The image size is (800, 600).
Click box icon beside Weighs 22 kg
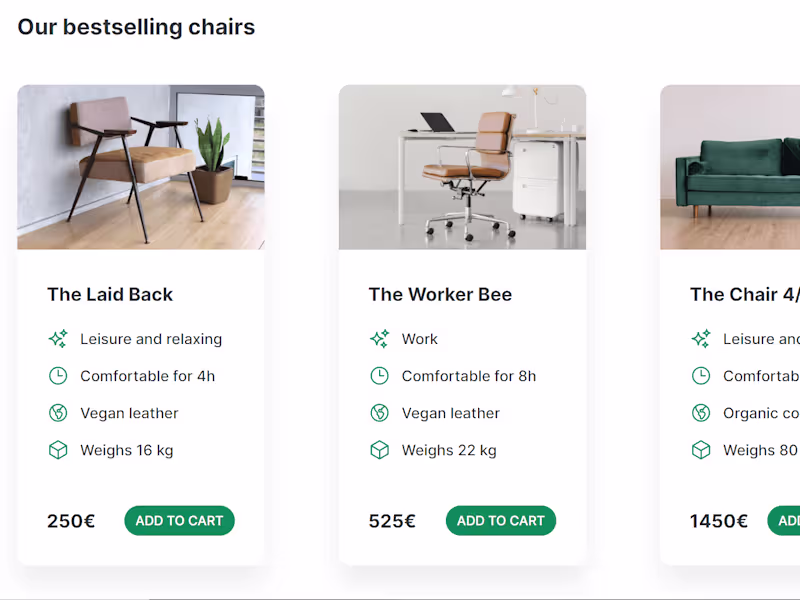click(x=379, y=450)
